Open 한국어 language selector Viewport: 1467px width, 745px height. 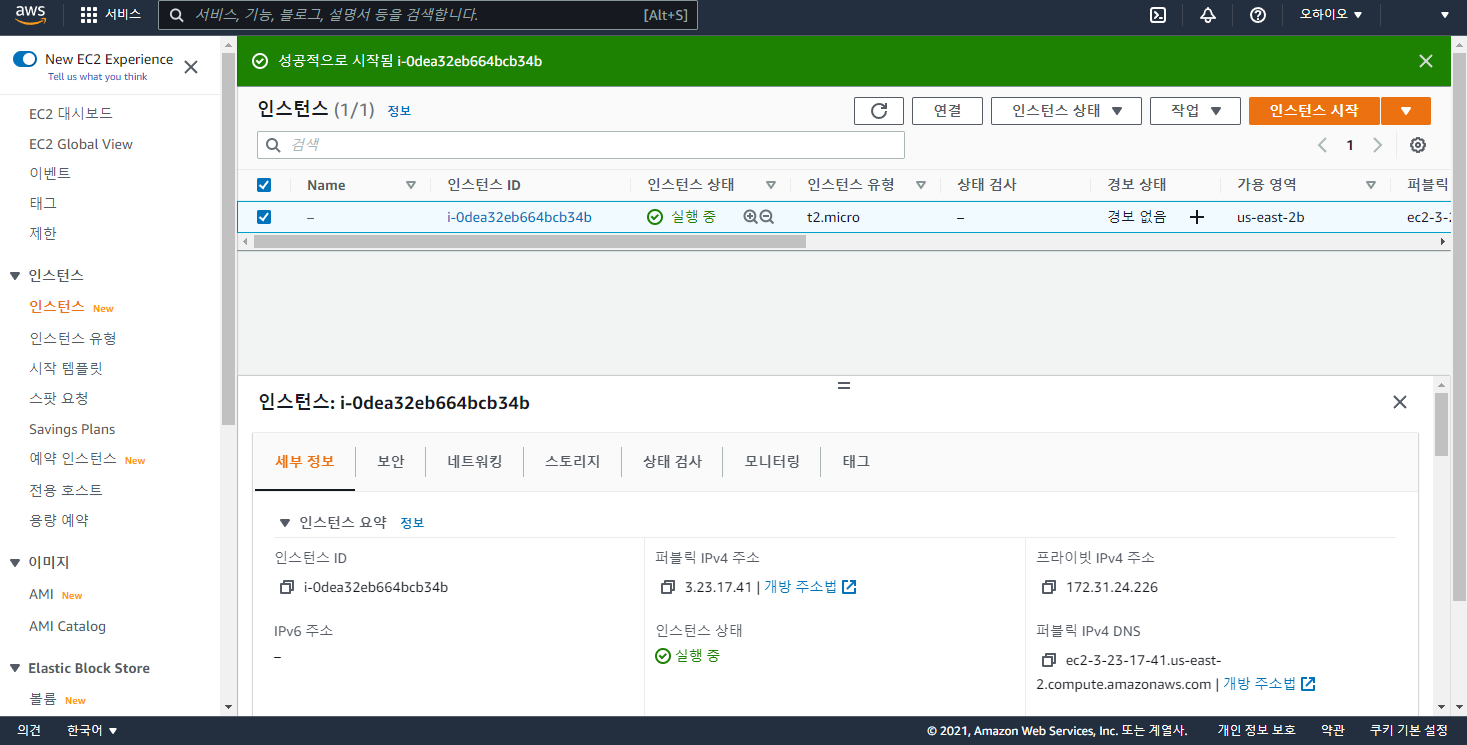(x=92, y=731)
